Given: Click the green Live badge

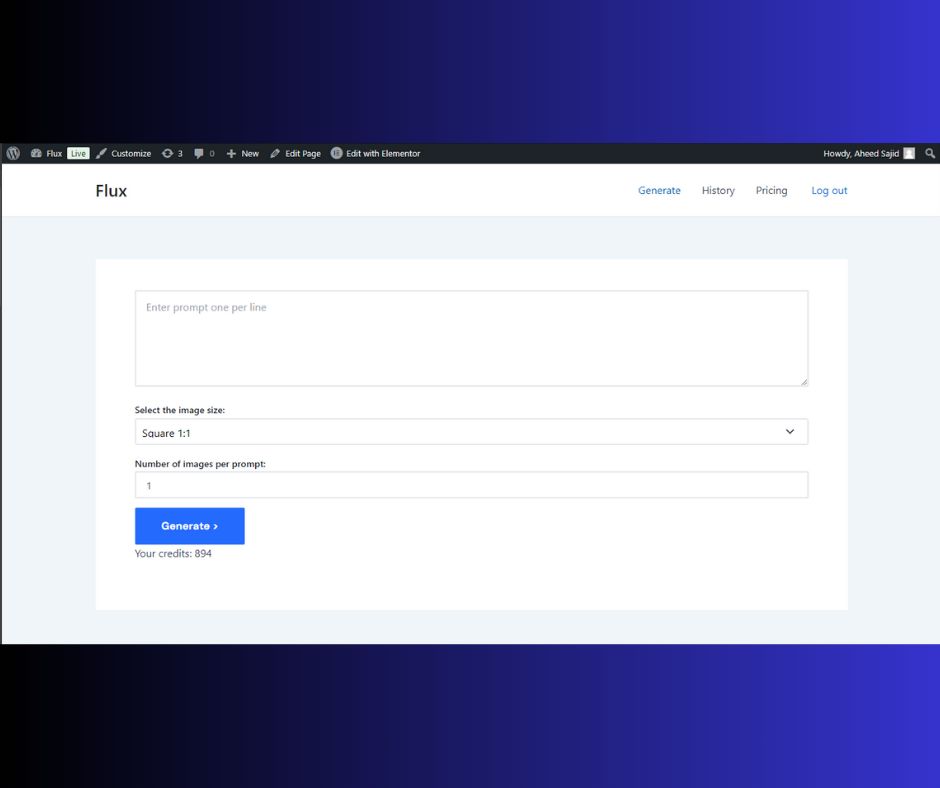Looking at the screenshot, I should pos(78,154).
